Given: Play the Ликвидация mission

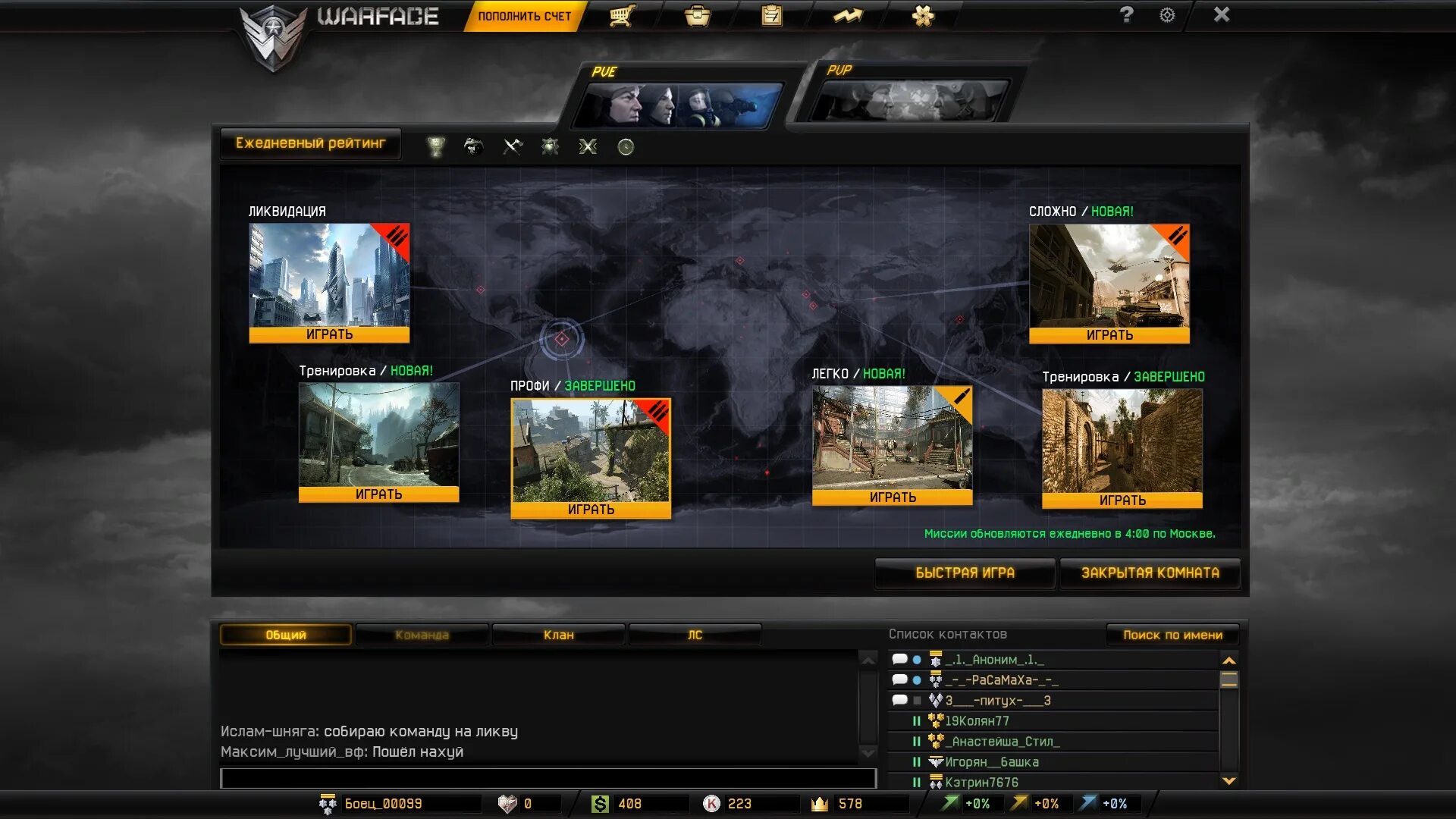Looking at the screenshot, I should 329,334.
